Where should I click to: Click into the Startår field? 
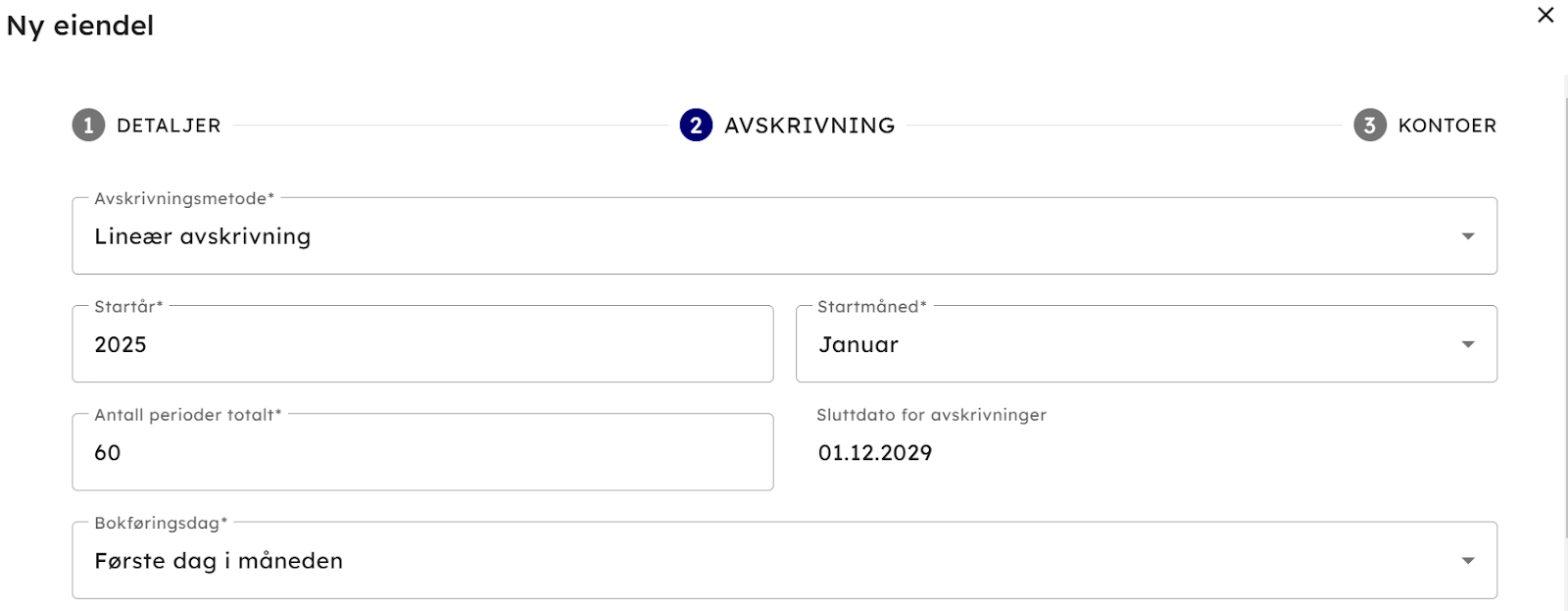[421, 344]
